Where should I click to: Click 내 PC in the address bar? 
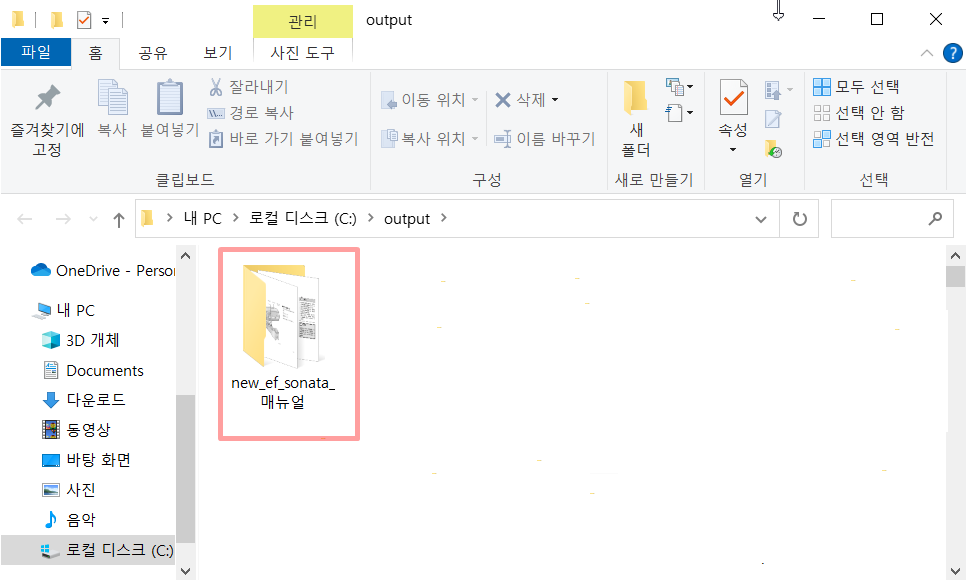pos(202,218)
